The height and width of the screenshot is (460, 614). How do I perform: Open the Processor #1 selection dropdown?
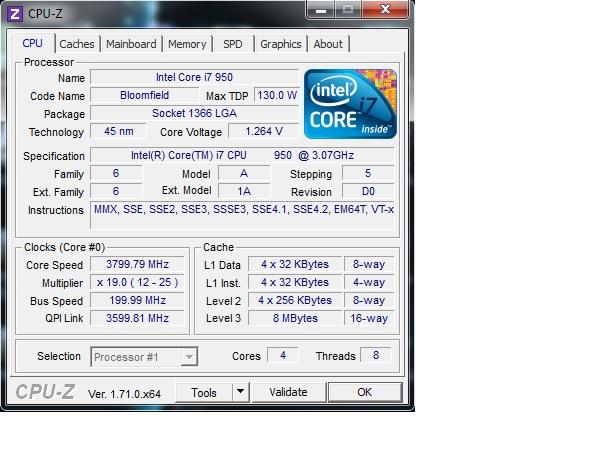tap(144, 357)
